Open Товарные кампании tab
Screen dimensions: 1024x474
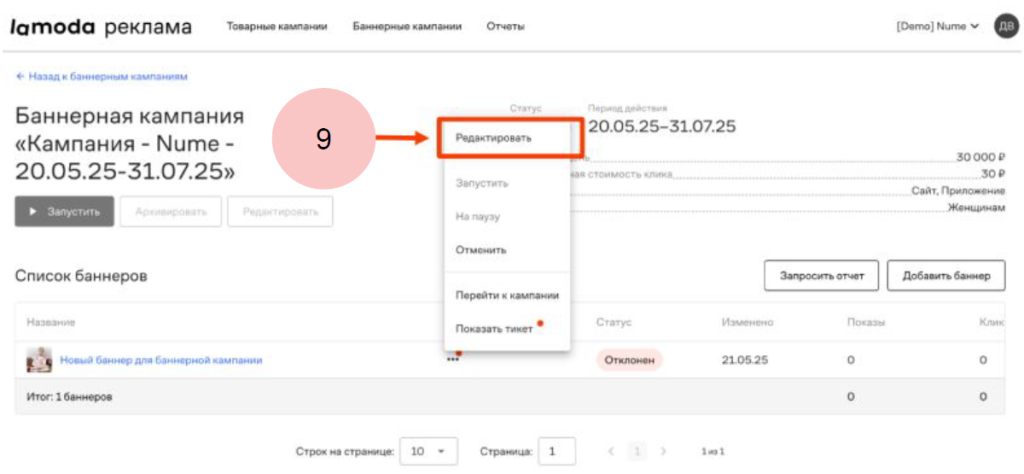pos(277,27)
